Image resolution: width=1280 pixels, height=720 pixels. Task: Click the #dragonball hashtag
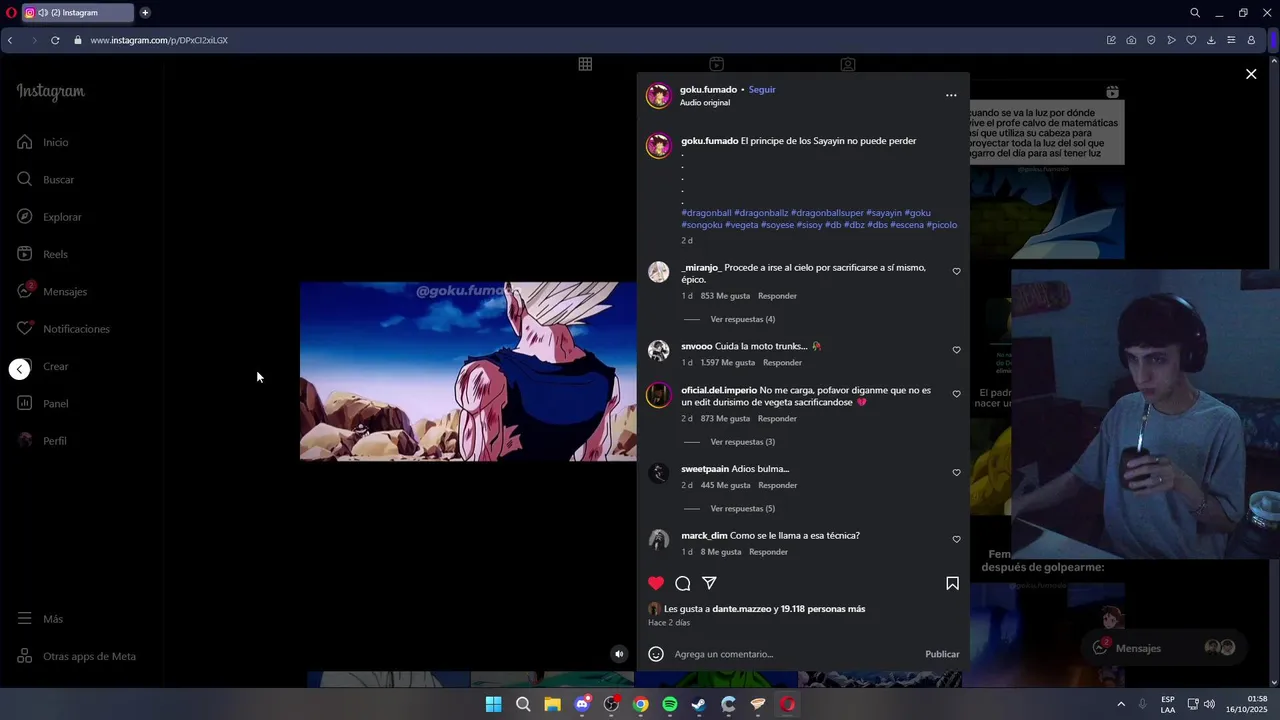(x=706, y=213)
